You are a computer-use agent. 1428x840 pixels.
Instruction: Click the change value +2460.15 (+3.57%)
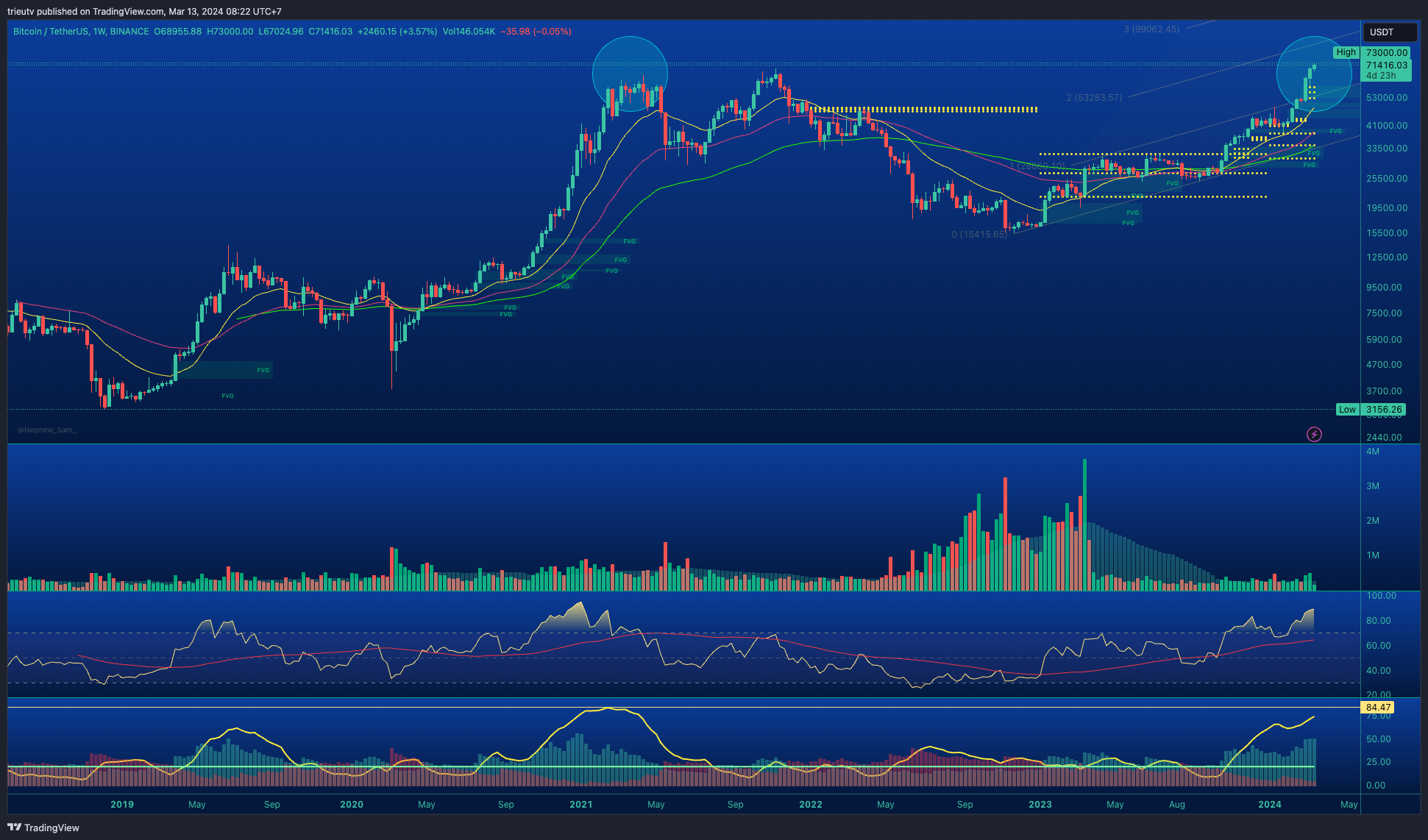coord(397,32)
